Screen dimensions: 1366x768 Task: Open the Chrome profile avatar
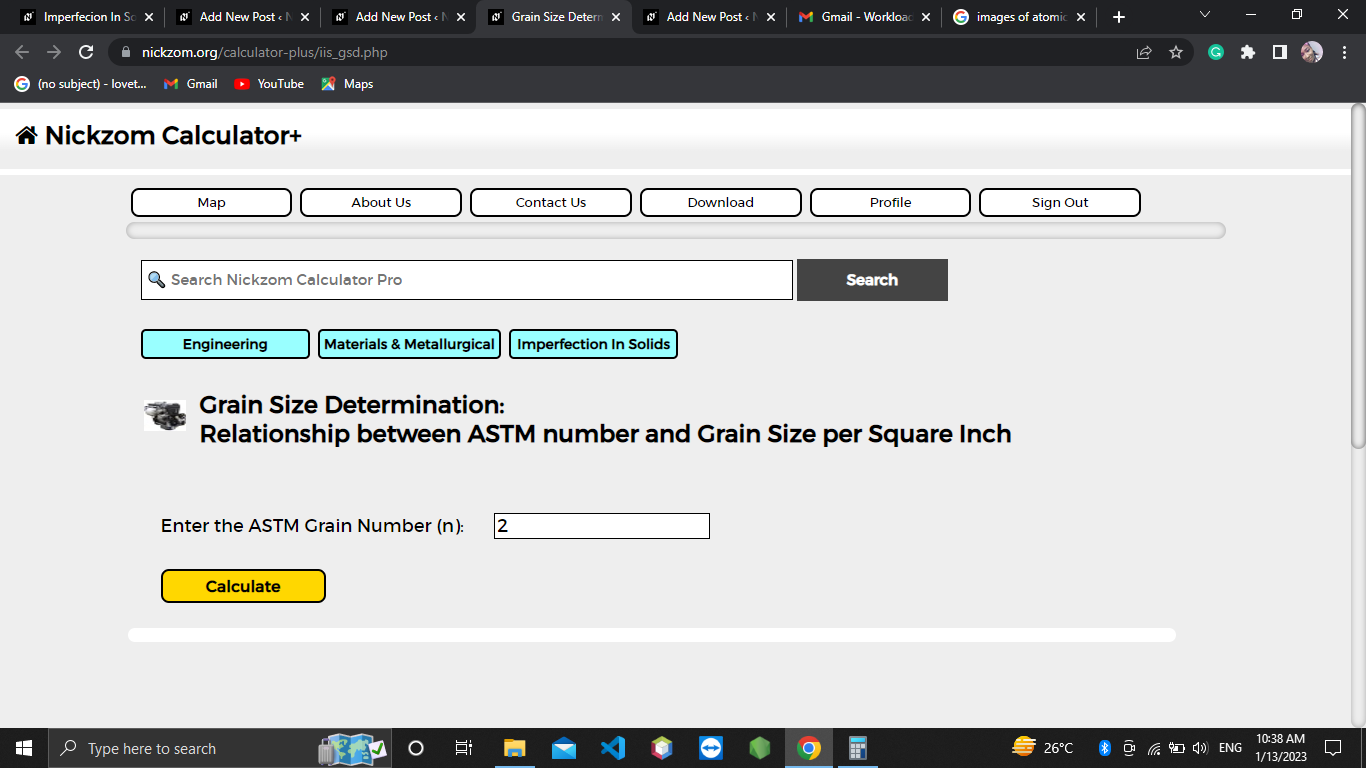(x=1312, y=52)
